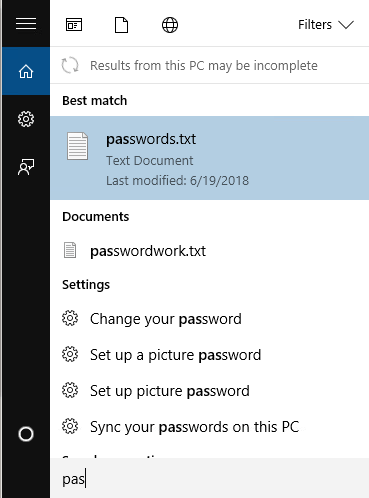Click the Documents section heading
The width and height of the screenshot is (369, 498).
(96, 217)
